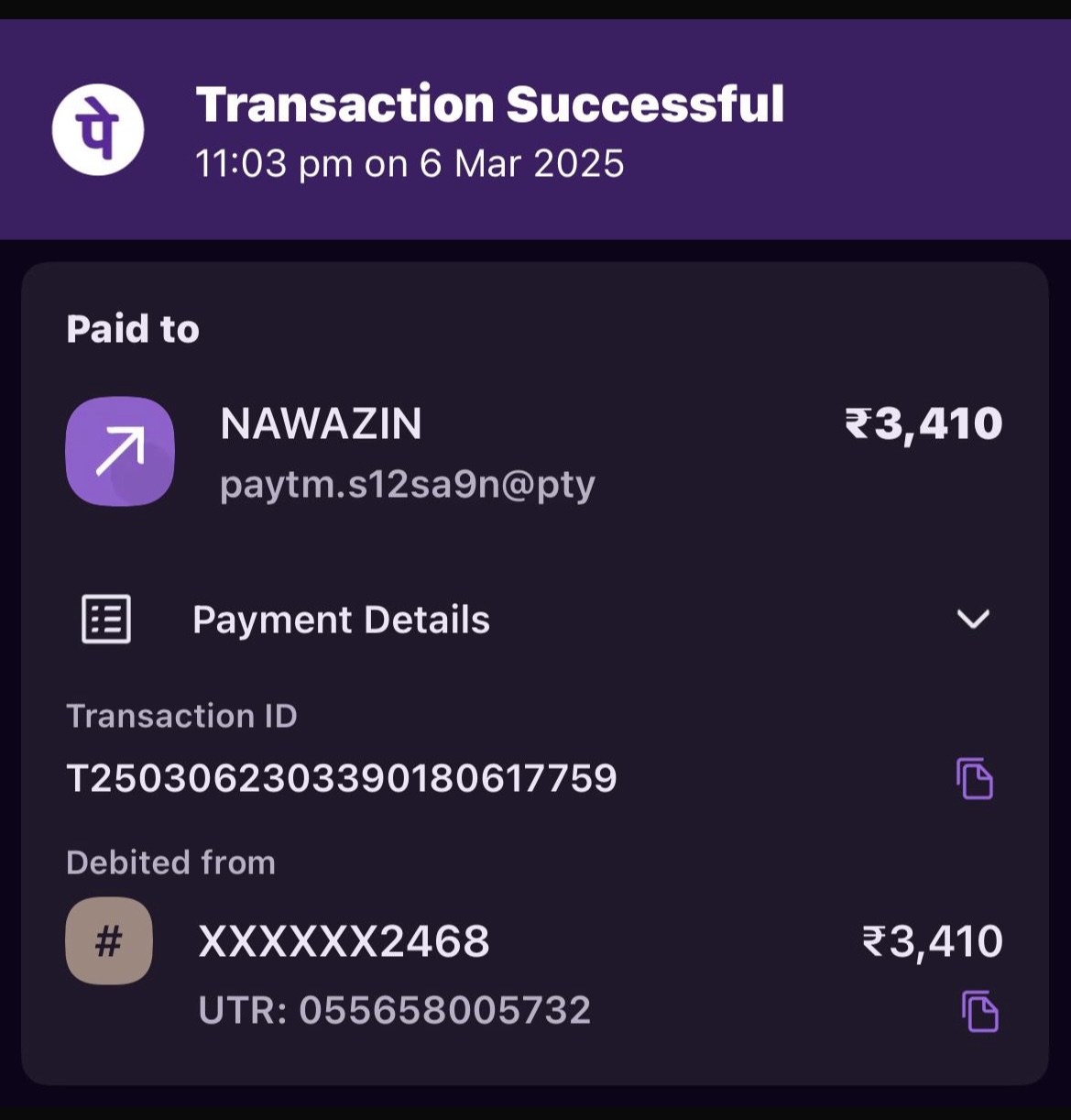This screenshot has height=1120, width=1071.
Task: Tap the account number XXXXXX2468
Action: pyautogui.click(x=344, y=941)
